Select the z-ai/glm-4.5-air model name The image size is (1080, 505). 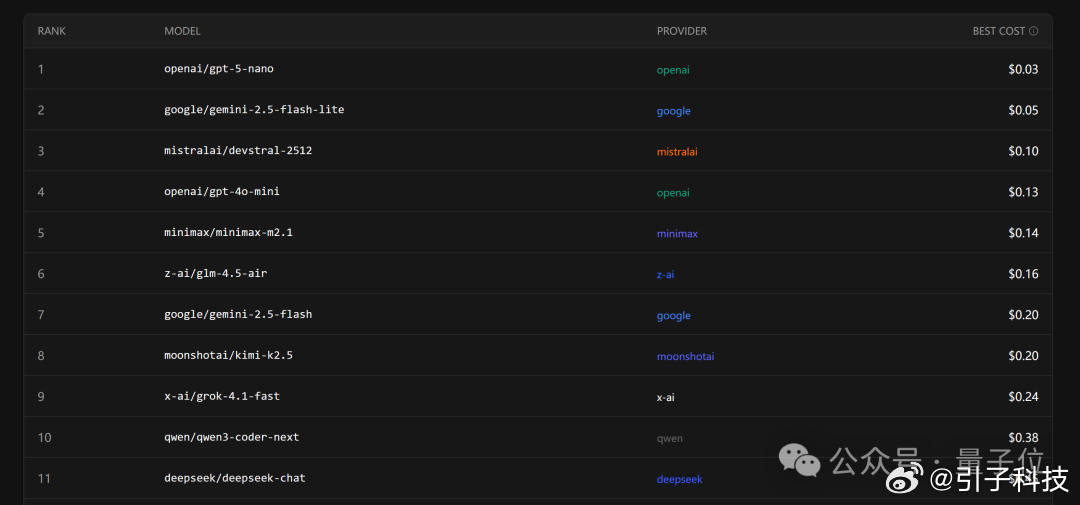(x=216, y=274)
